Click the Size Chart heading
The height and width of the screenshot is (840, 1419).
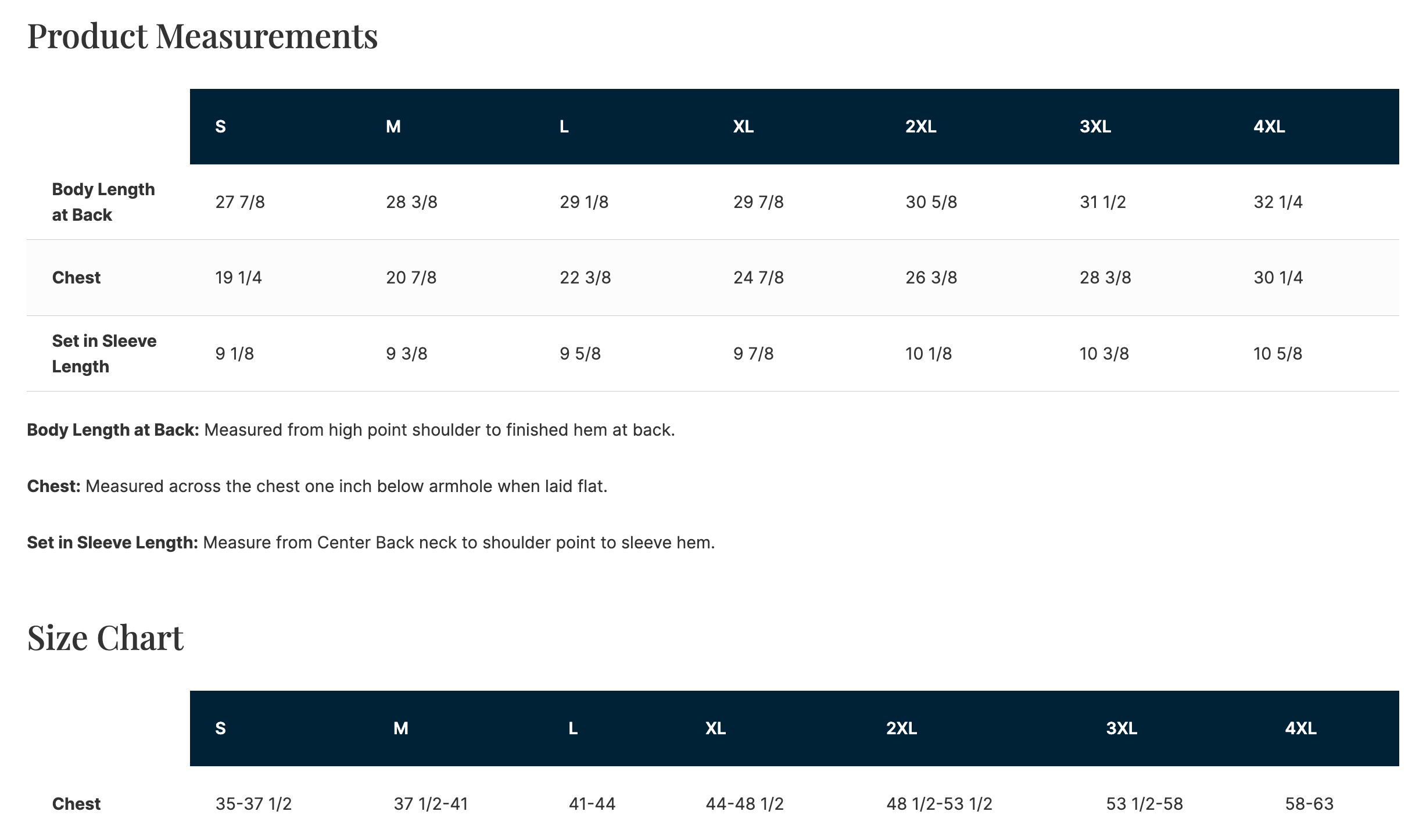[x=105, y=638]
